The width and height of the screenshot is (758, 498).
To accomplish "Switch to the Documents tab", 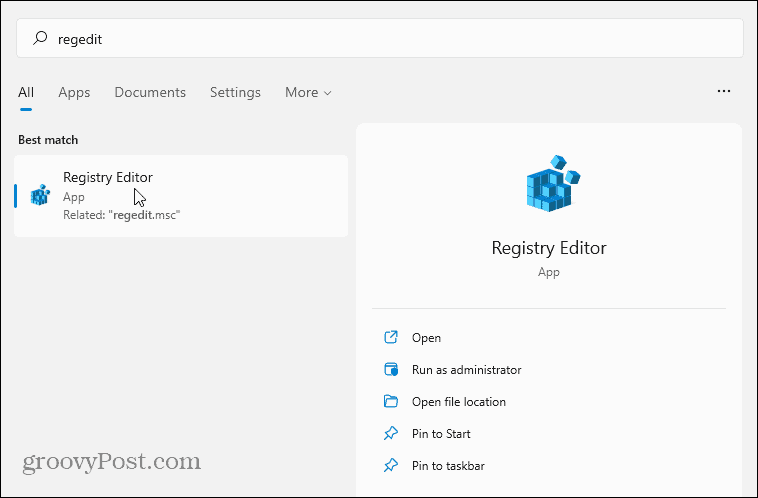I will point(150,92).
